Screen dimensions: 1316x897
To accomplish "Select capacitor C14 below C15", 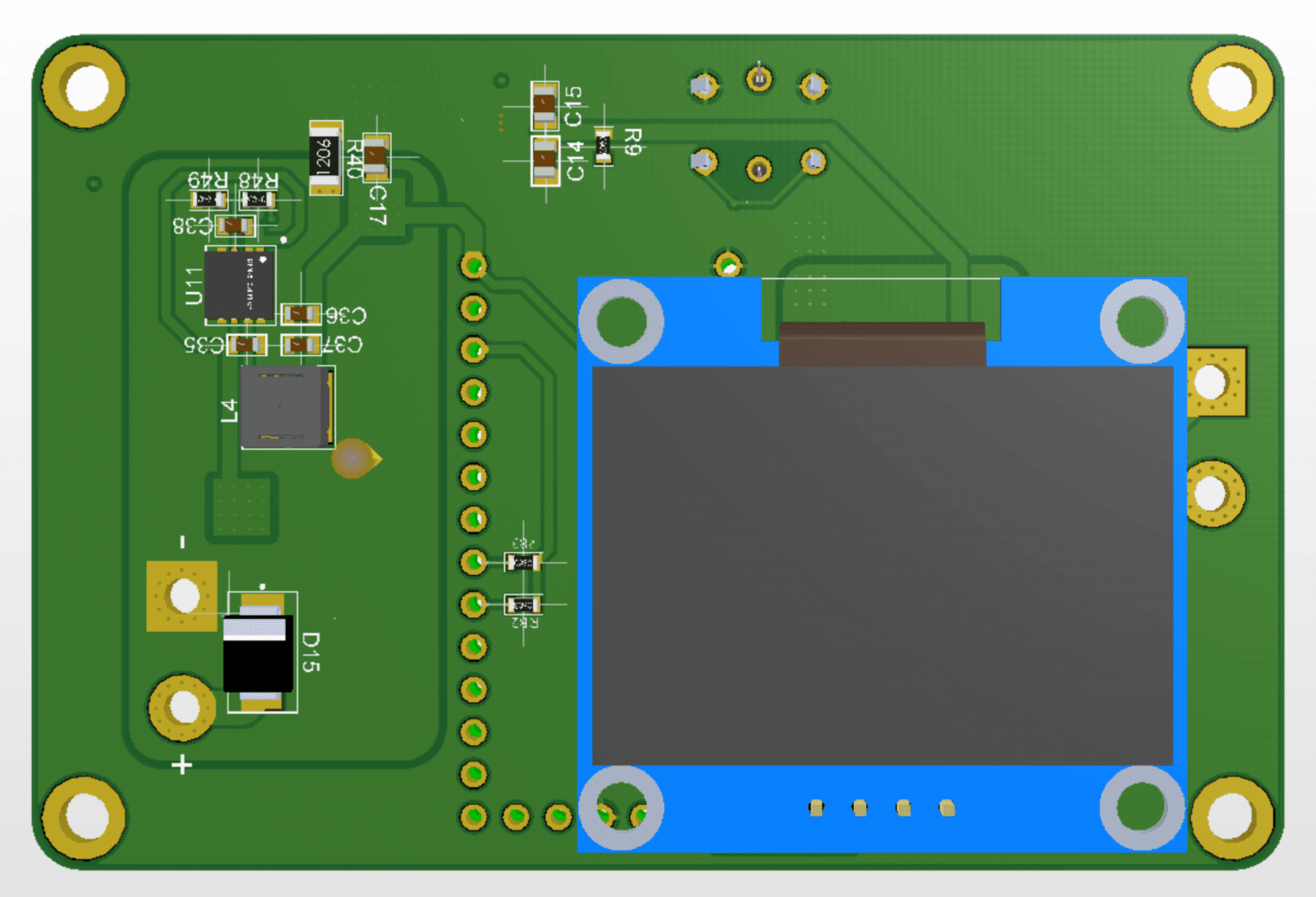I will point(544,160).
